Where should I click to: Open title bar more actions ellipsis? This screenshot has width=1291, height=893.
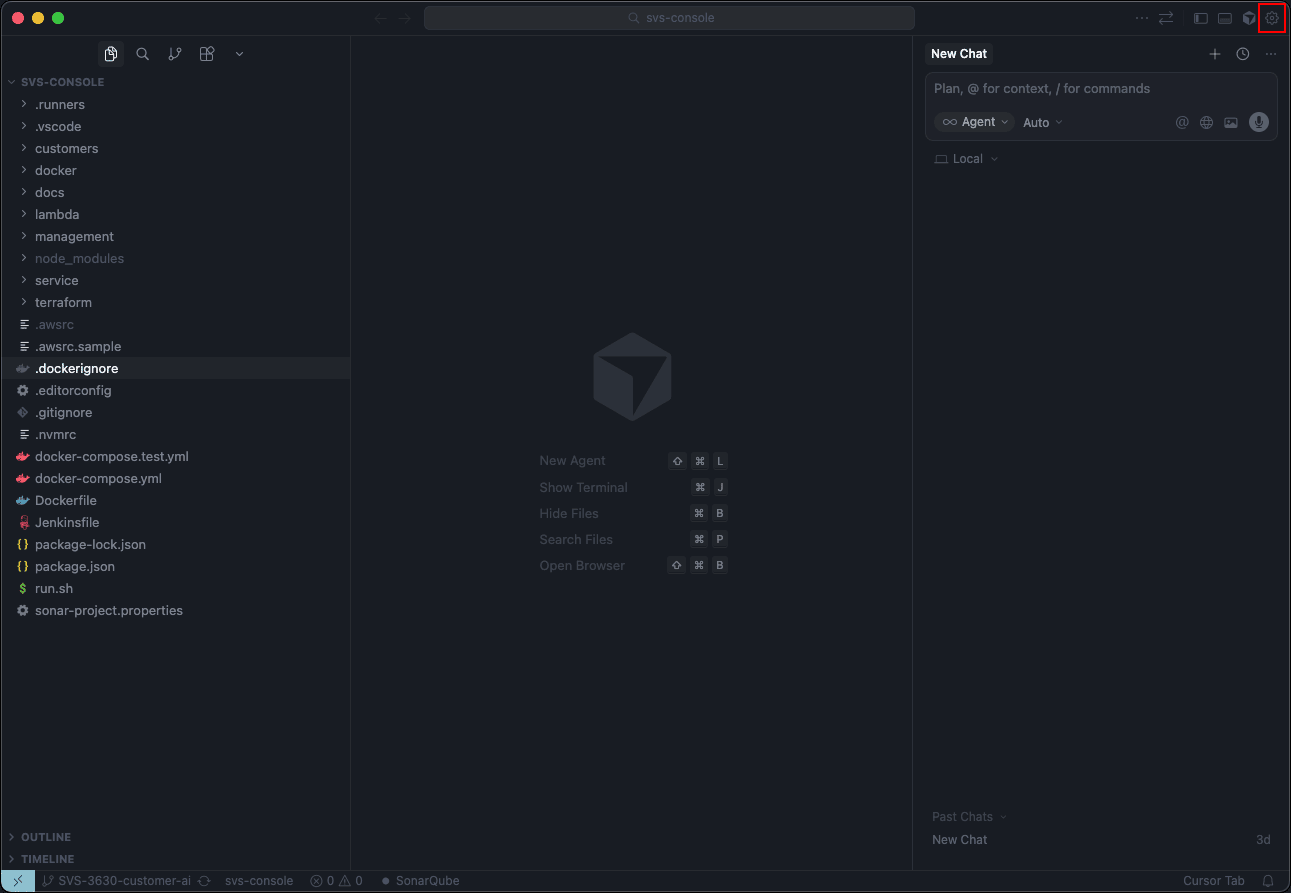(x=1142, y=18)
